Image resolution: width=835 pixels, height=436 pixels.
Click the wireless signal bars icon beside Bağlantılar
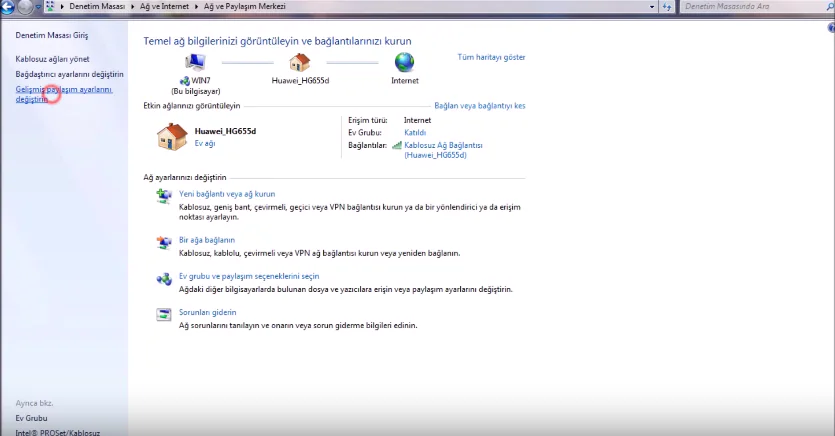click(397, 145)
